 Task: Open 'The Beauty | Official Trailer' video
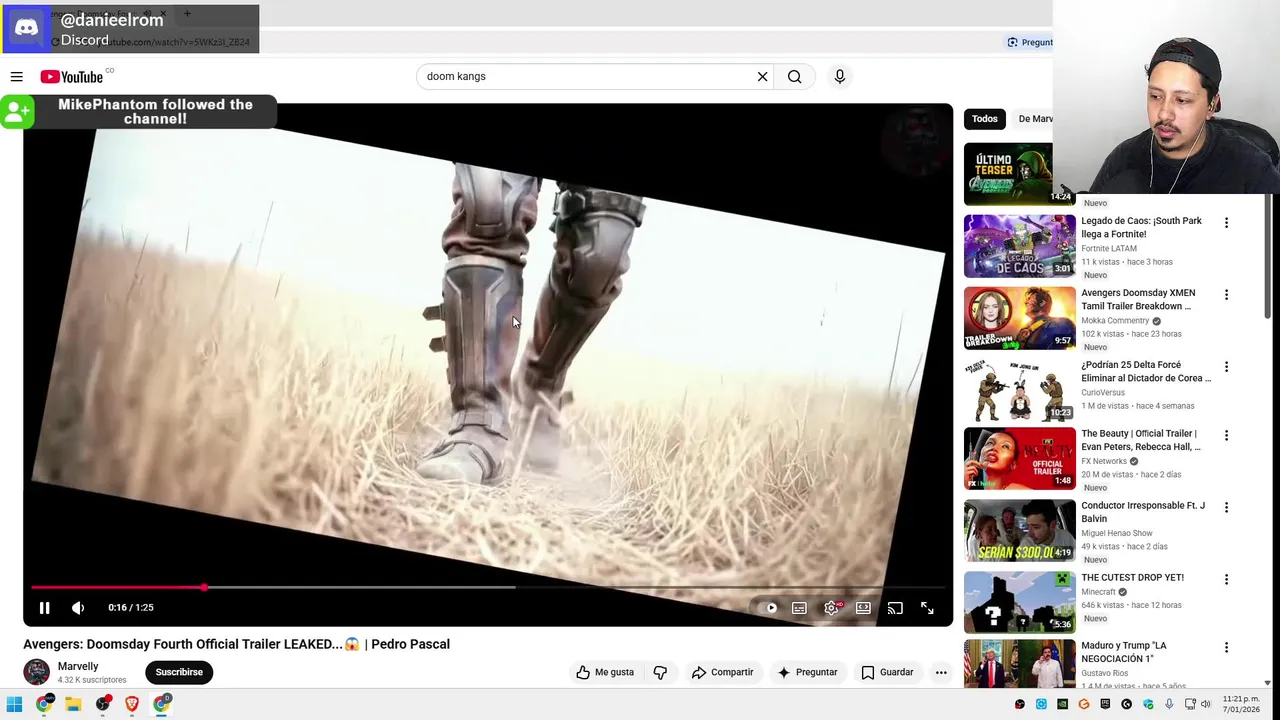1141,440
